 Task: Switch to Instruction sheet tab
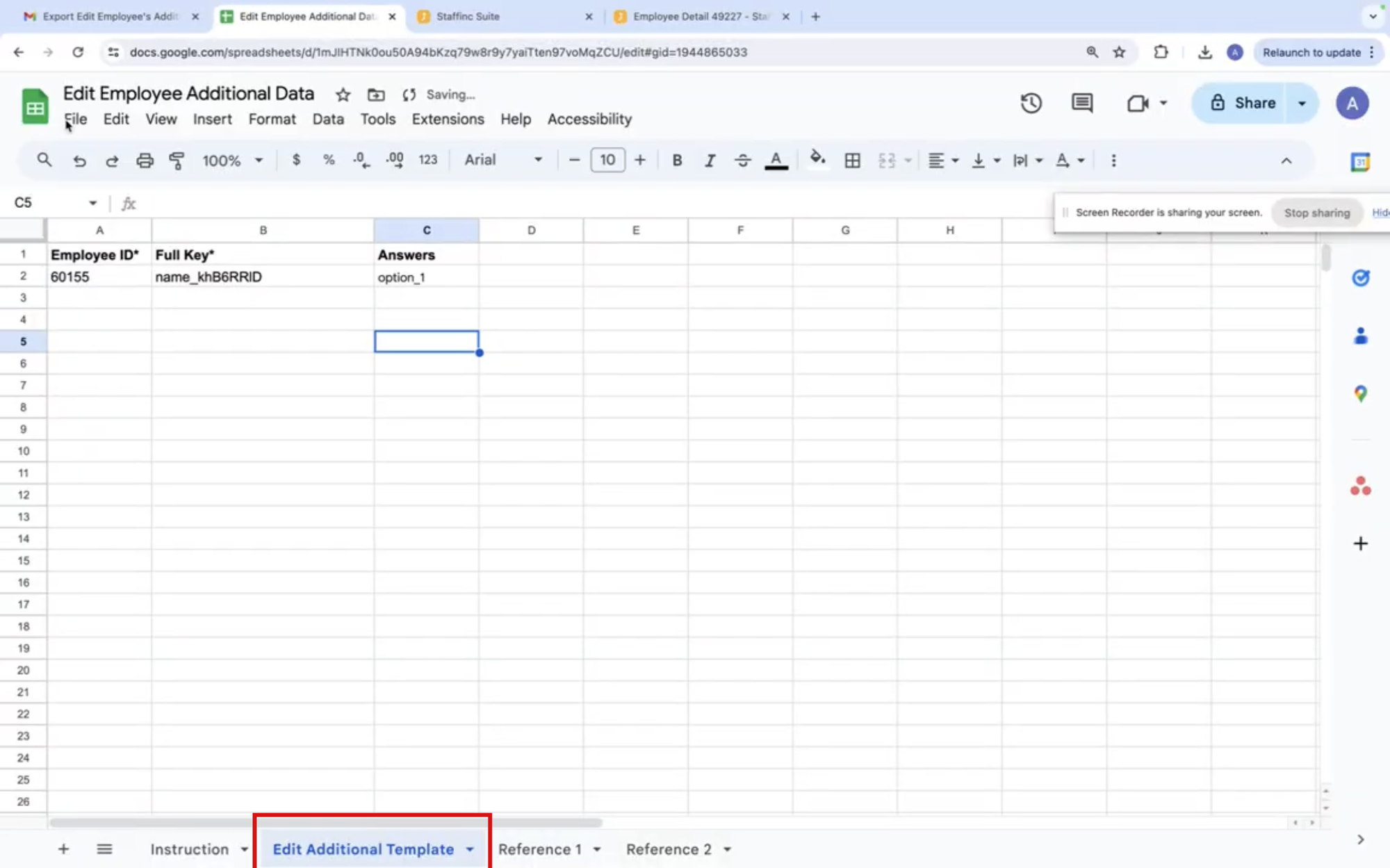click(x=190, y=849)
